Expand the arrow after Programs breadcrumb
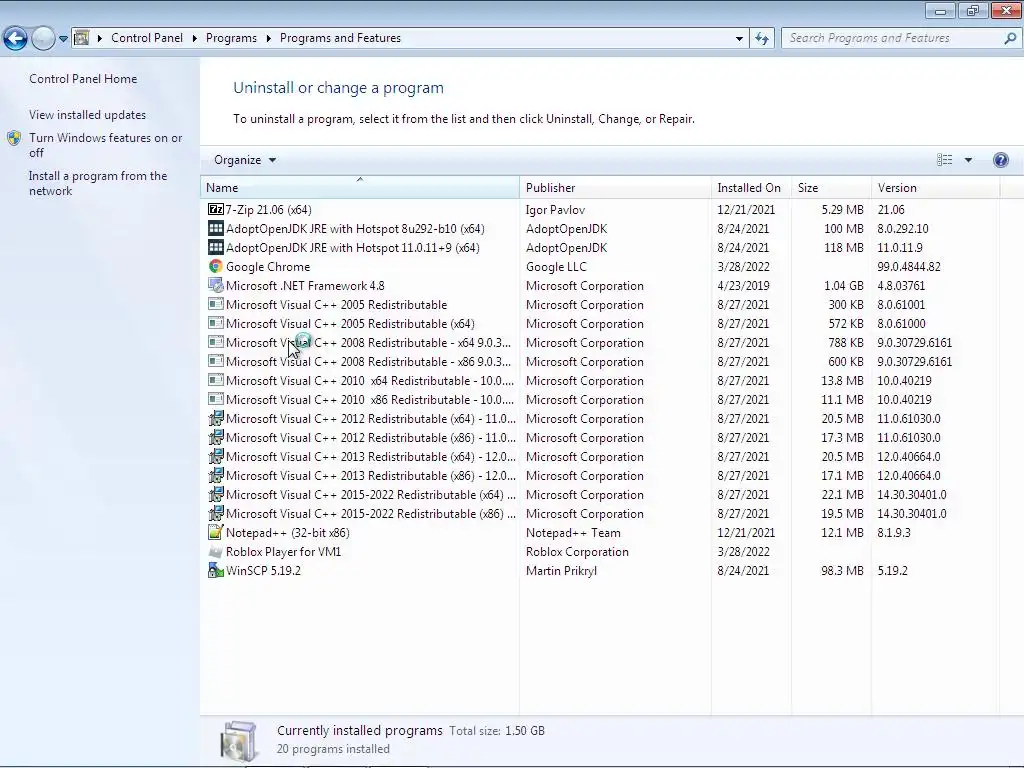This screenshot has height=768, width=1024. coord(268,38)
